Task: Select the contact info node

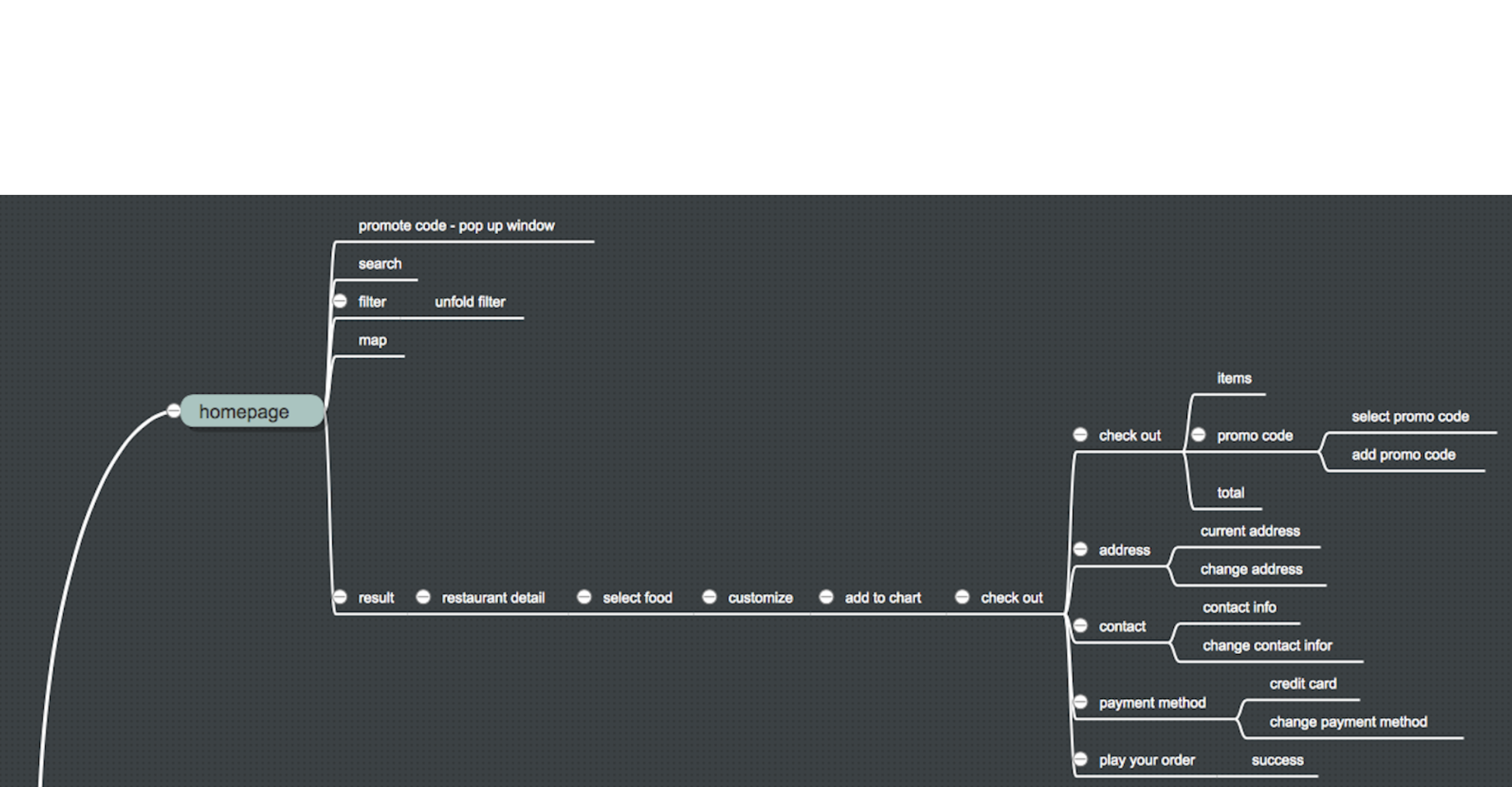Action: (x=1239, y=607)
